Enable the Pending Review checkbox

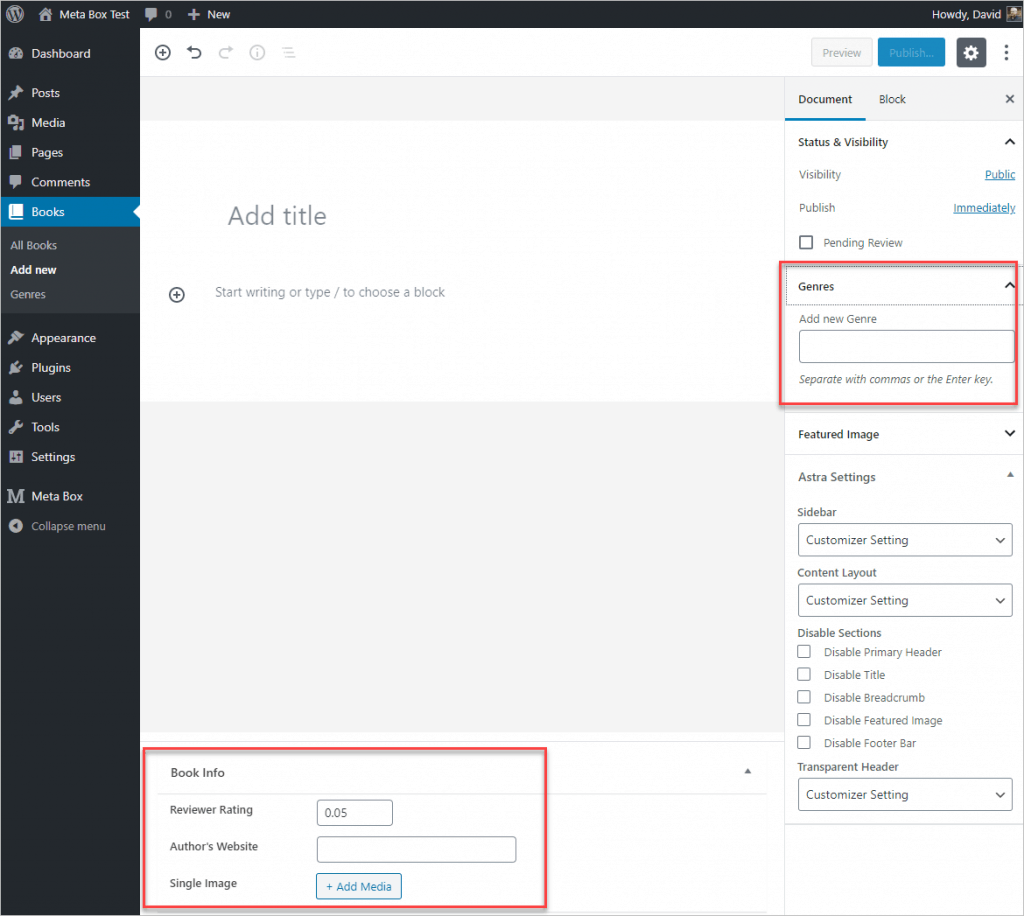[806, 243]
